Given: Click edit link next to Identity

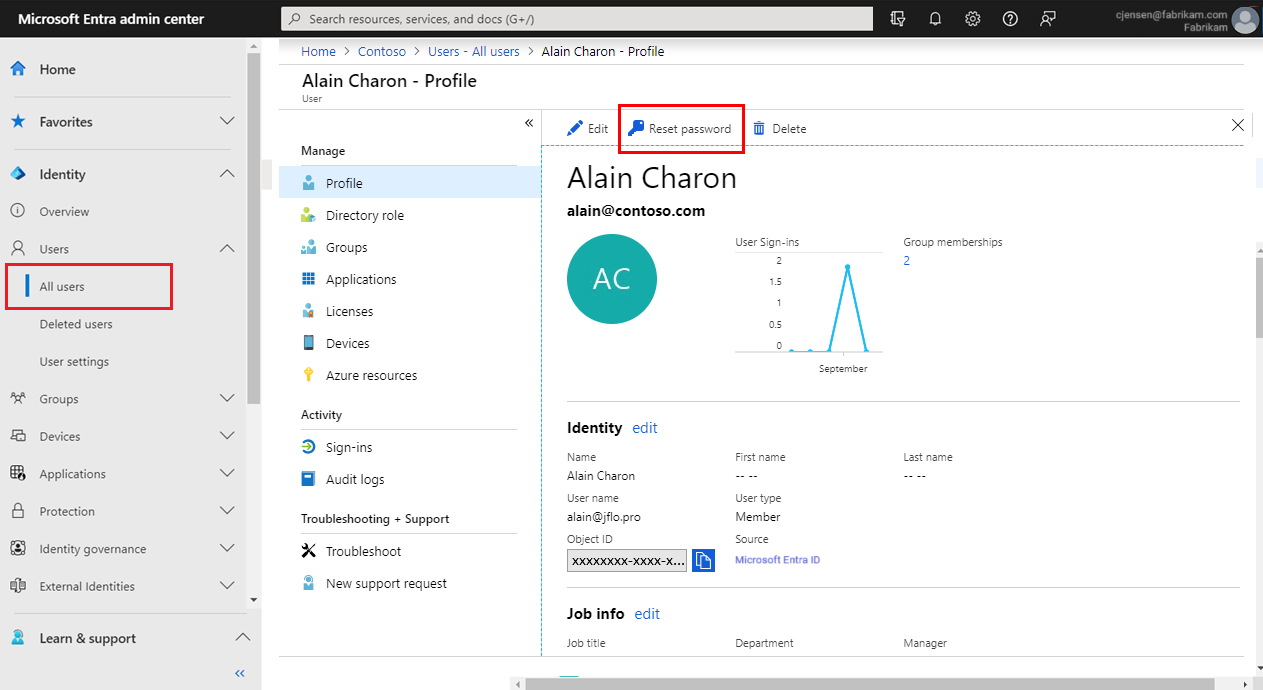Looking at the screenshot, I should (645, 428).
